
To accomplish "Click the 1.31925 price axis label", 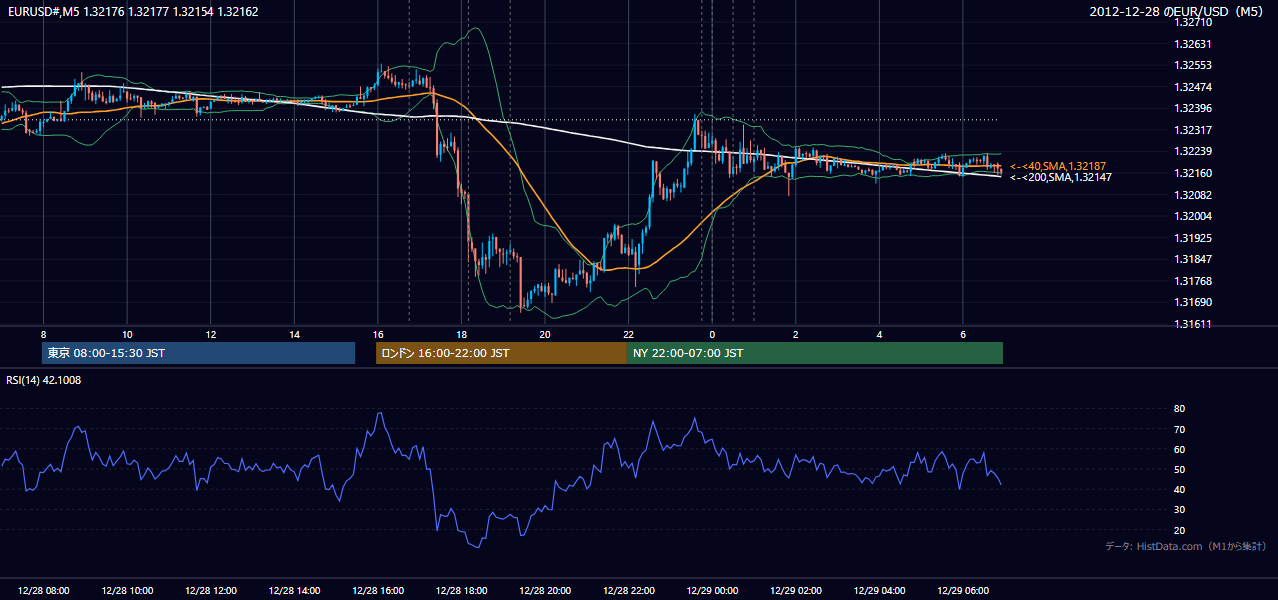I will 1194,238.
